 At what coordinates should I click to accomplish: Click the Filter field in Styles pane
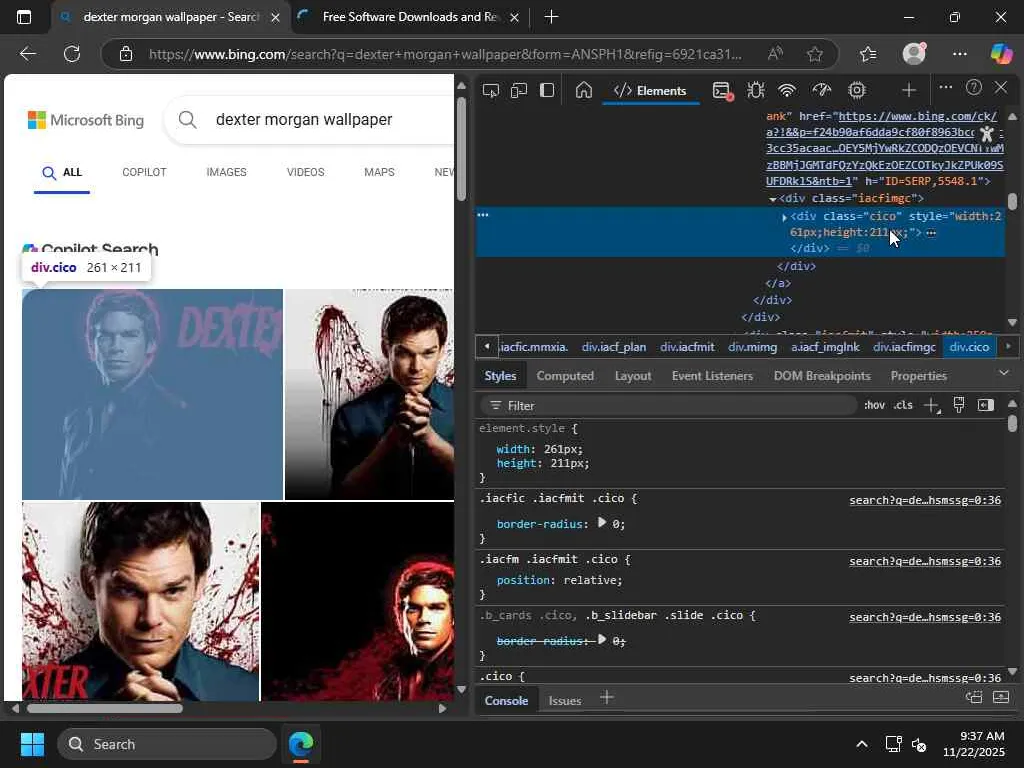[x=668, y=406]
